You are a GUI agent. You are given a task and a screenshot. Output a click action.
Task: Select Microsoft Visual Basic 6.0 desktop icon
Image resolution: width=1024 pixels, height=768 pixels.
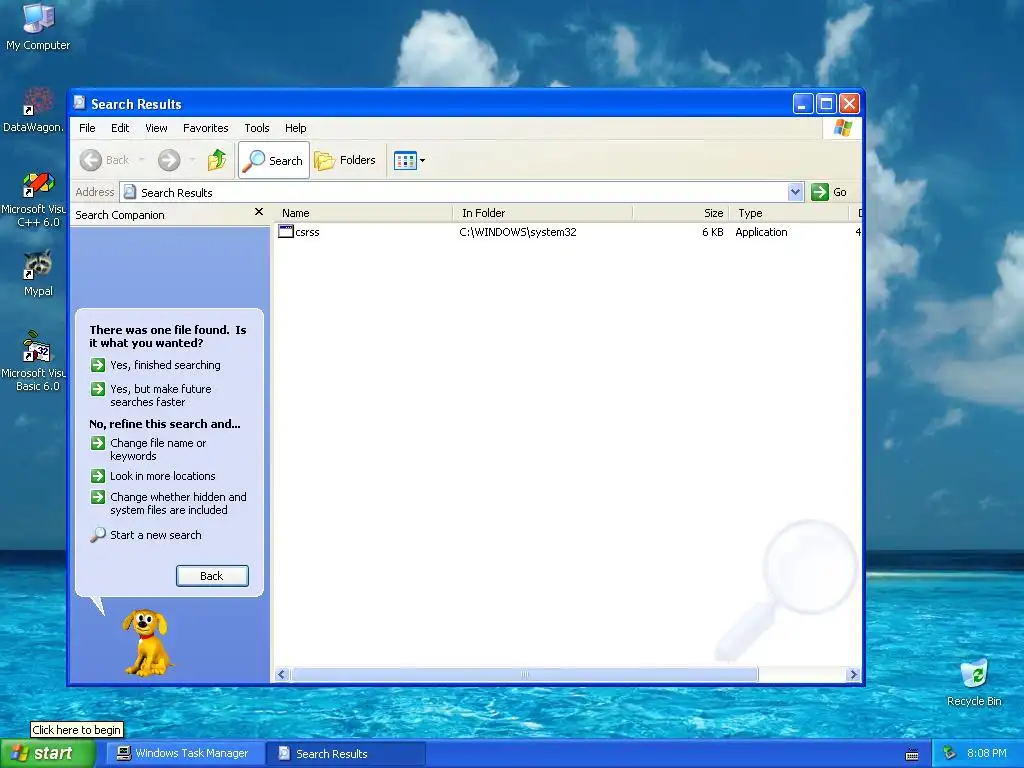(33, 361)
